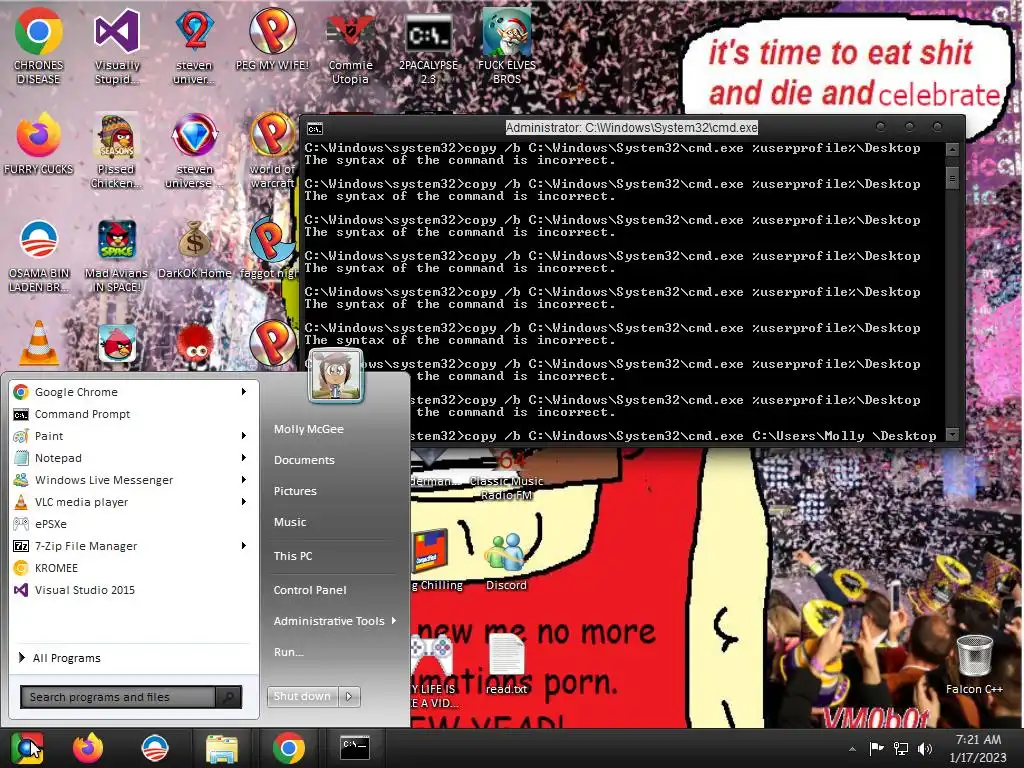Launch Firefox from the taskbar
This screenshot has height=768, width=1024.
pos(88,748)
